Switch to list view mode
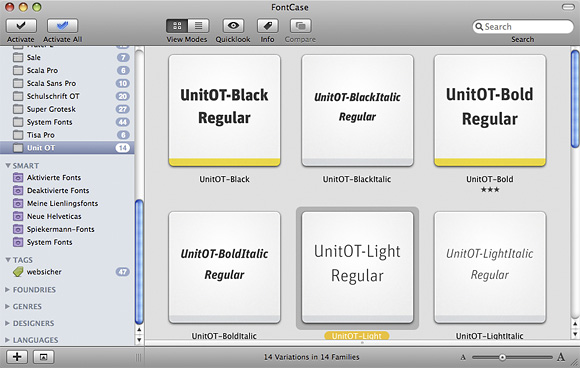 click(199, 26)
